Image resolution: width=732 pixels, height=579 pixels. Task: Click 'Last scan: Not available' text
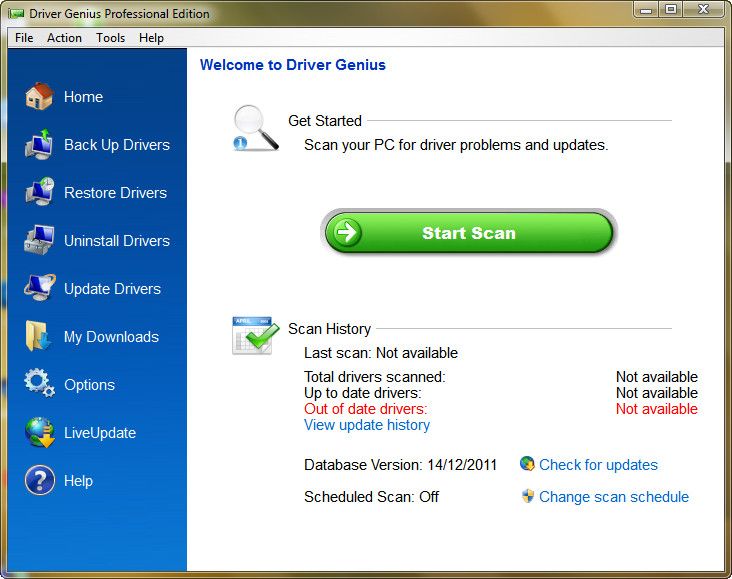pyautogui.click(x=381, y=353)
